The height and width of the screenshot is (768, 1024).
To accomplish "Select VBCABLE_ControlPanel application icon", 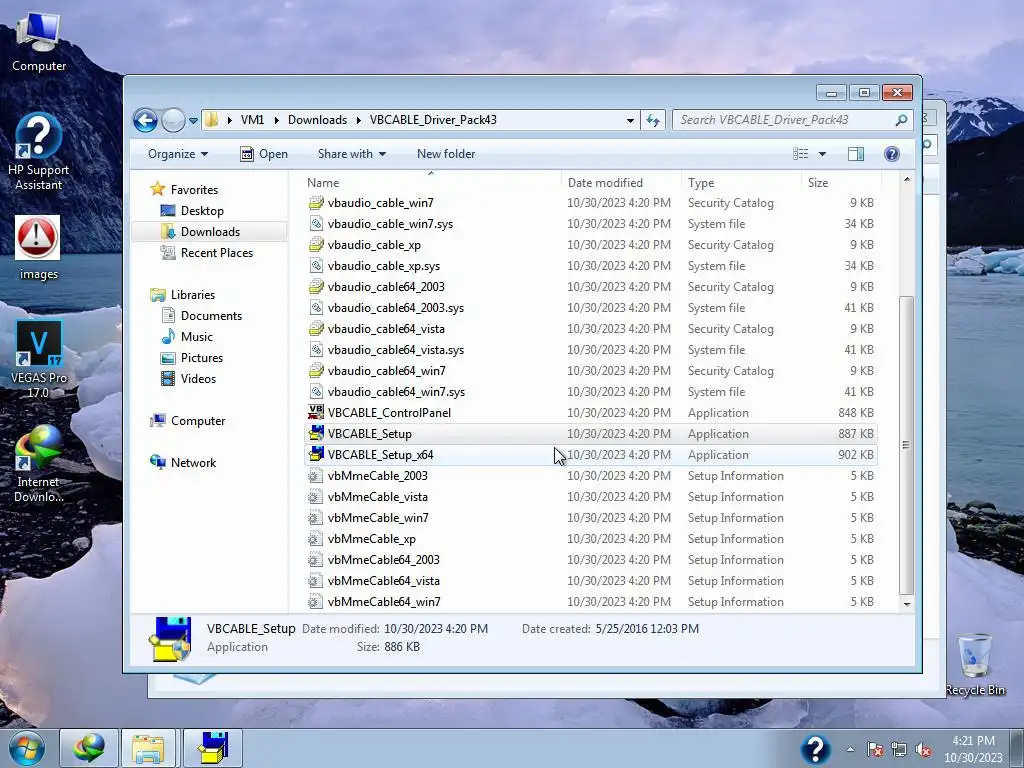I will [x=316, y=413].
